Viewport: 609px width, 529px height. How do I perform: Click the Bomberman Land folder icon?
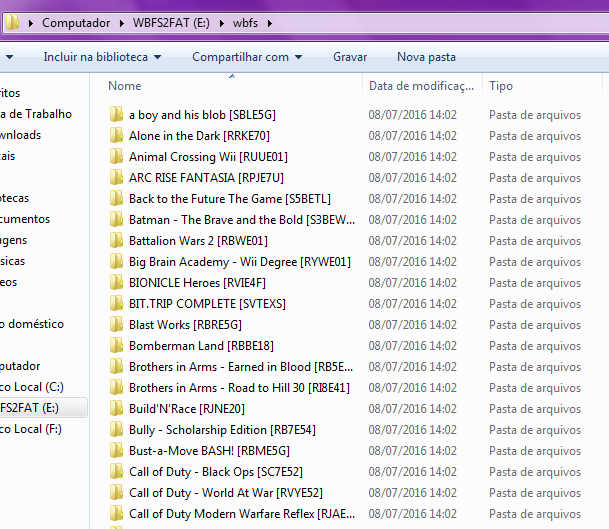pos(117,346)
